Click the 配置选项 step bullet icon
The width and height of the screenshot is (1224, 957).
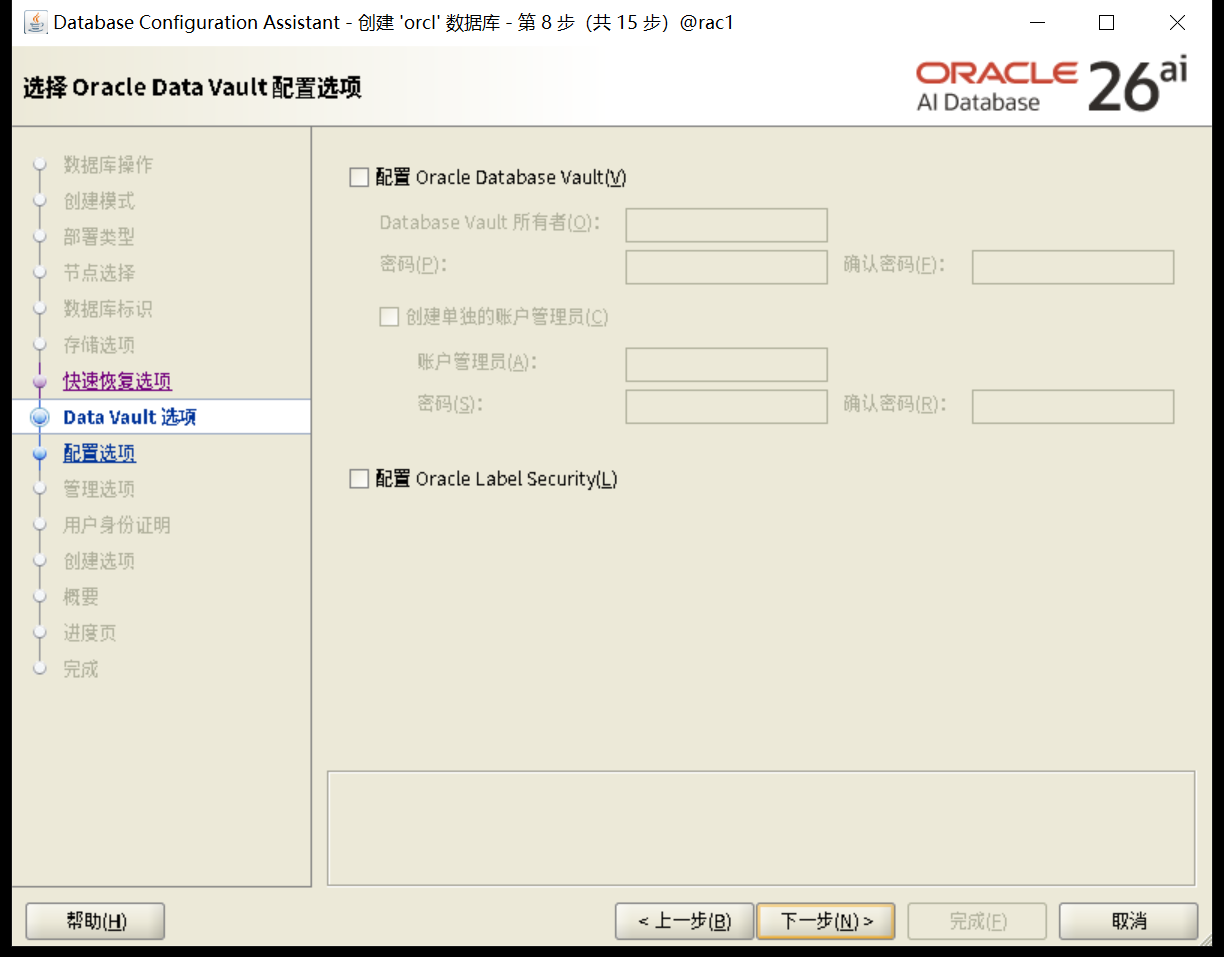point(40,453)
